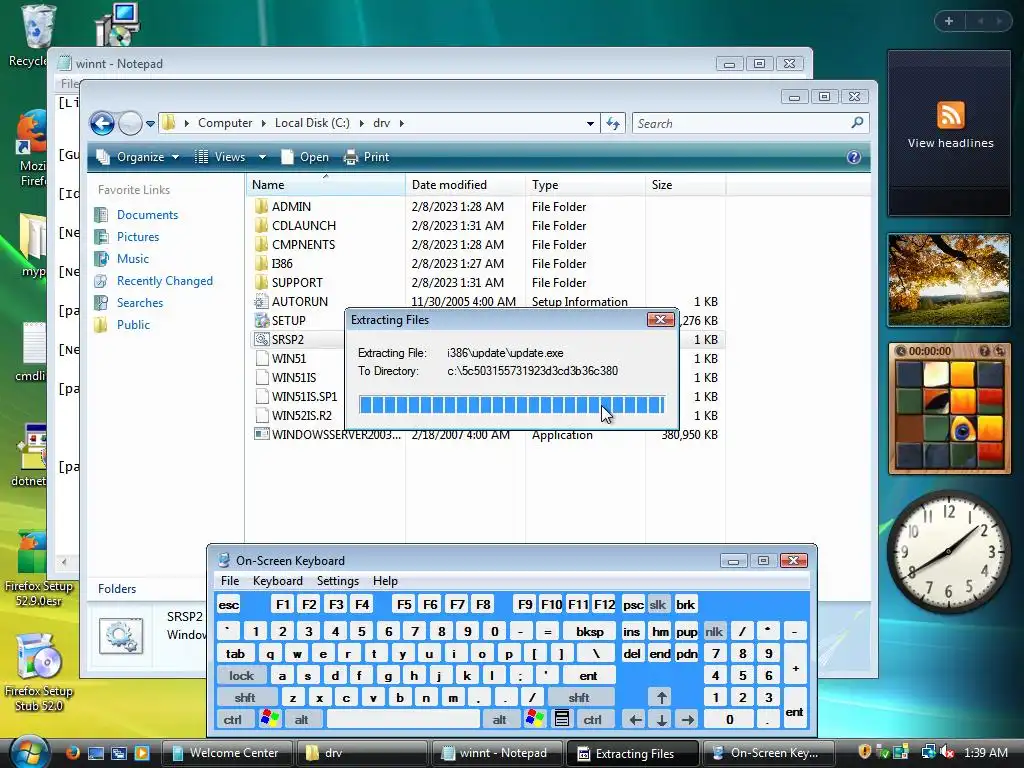Close the Extracting Files dialog
1024x768 pixels.
660,319
